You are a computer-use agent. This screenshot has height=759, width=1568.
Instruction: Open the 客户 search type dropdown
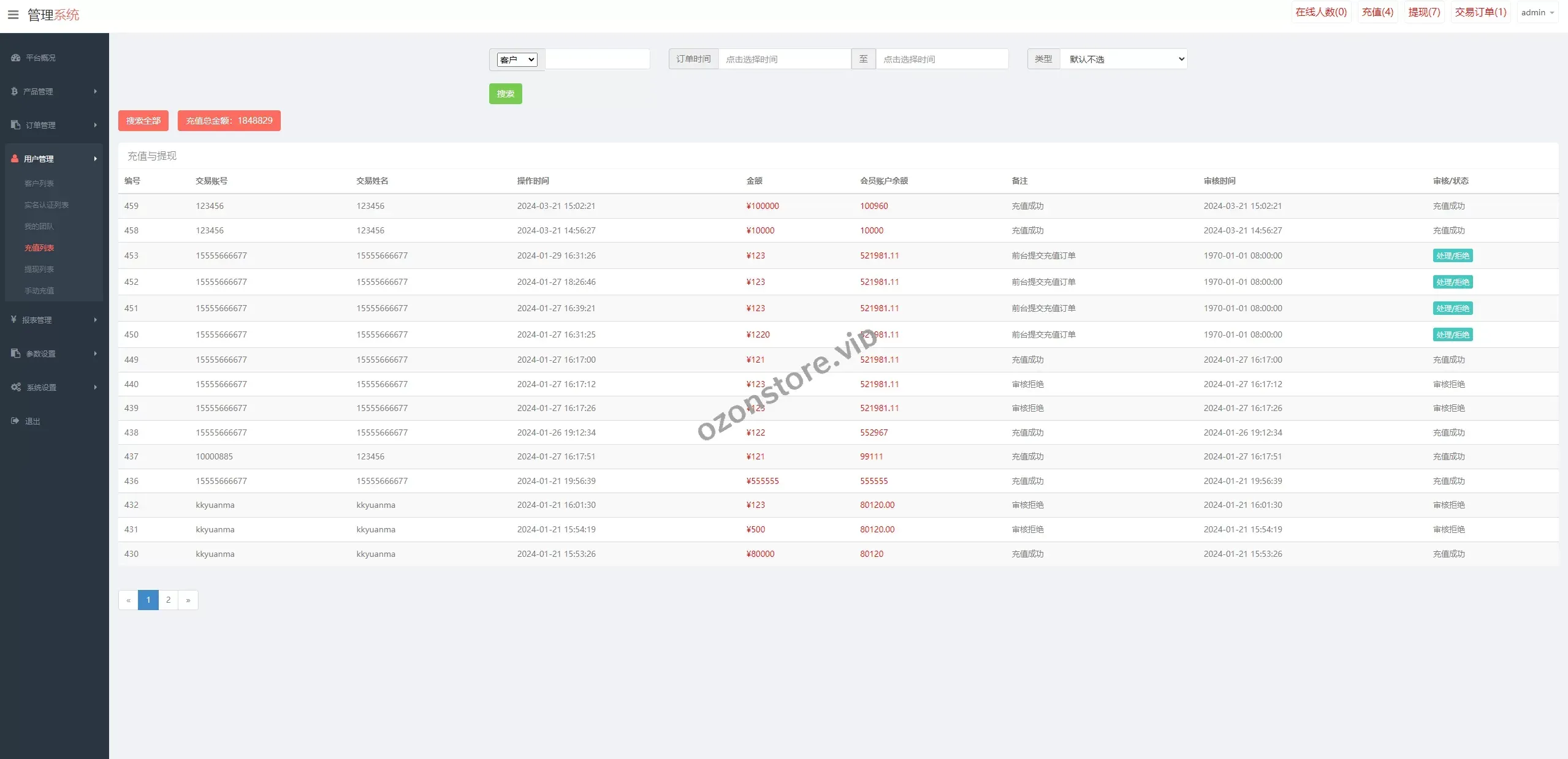click(x=517, y=59)
